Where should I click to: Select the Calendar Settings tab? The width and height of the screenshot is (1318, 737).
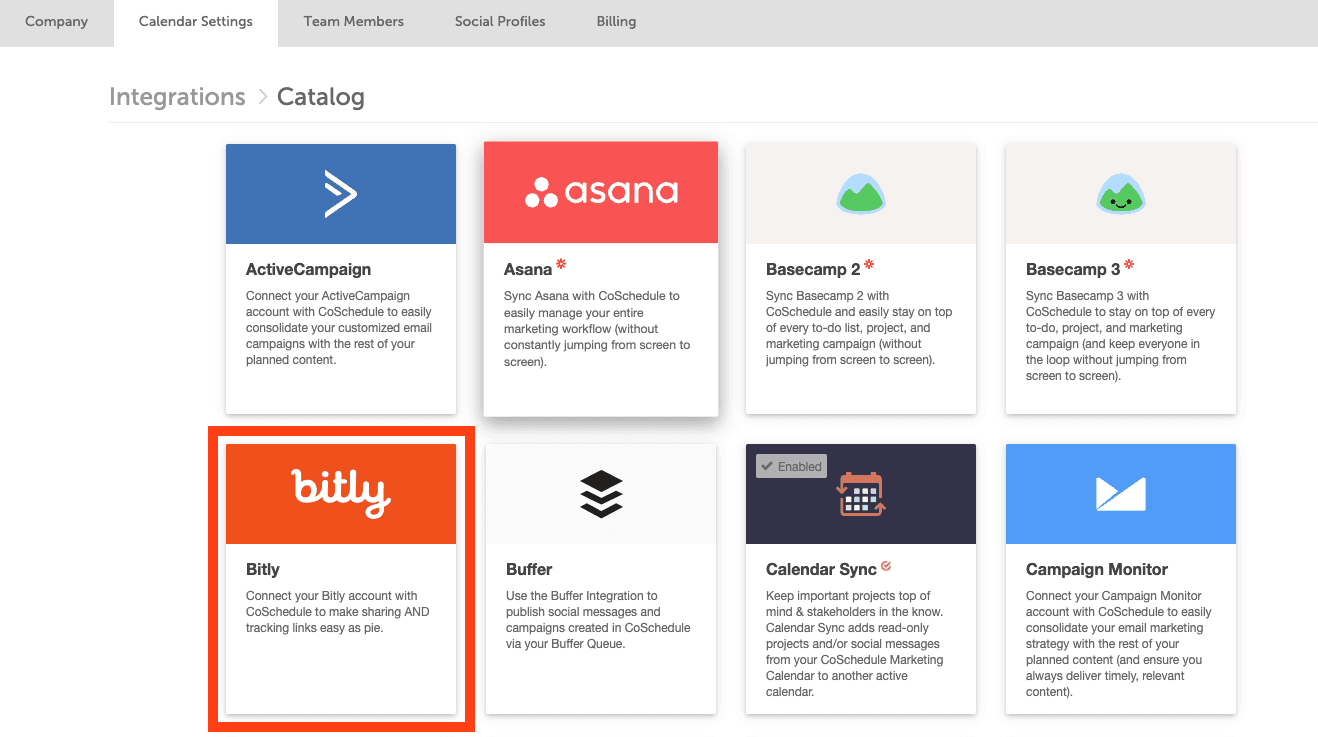196,21
